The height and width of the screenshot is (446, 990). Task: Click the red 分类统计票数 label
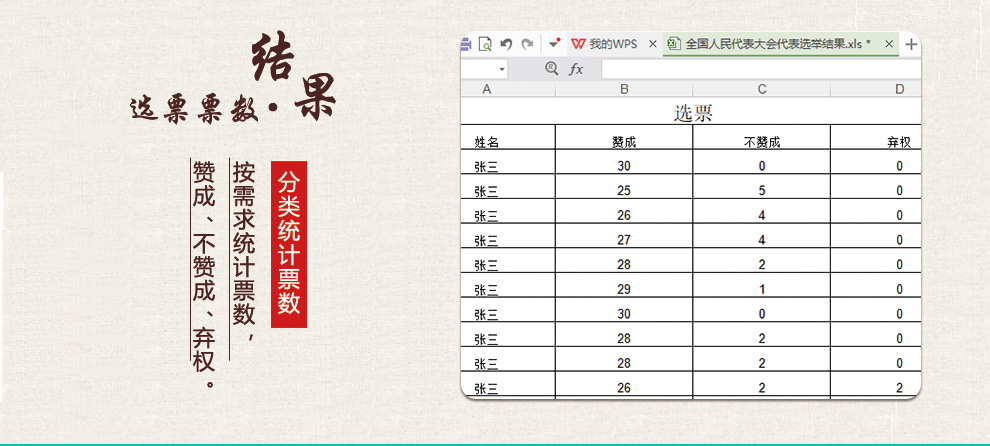[x=289, y=244]
